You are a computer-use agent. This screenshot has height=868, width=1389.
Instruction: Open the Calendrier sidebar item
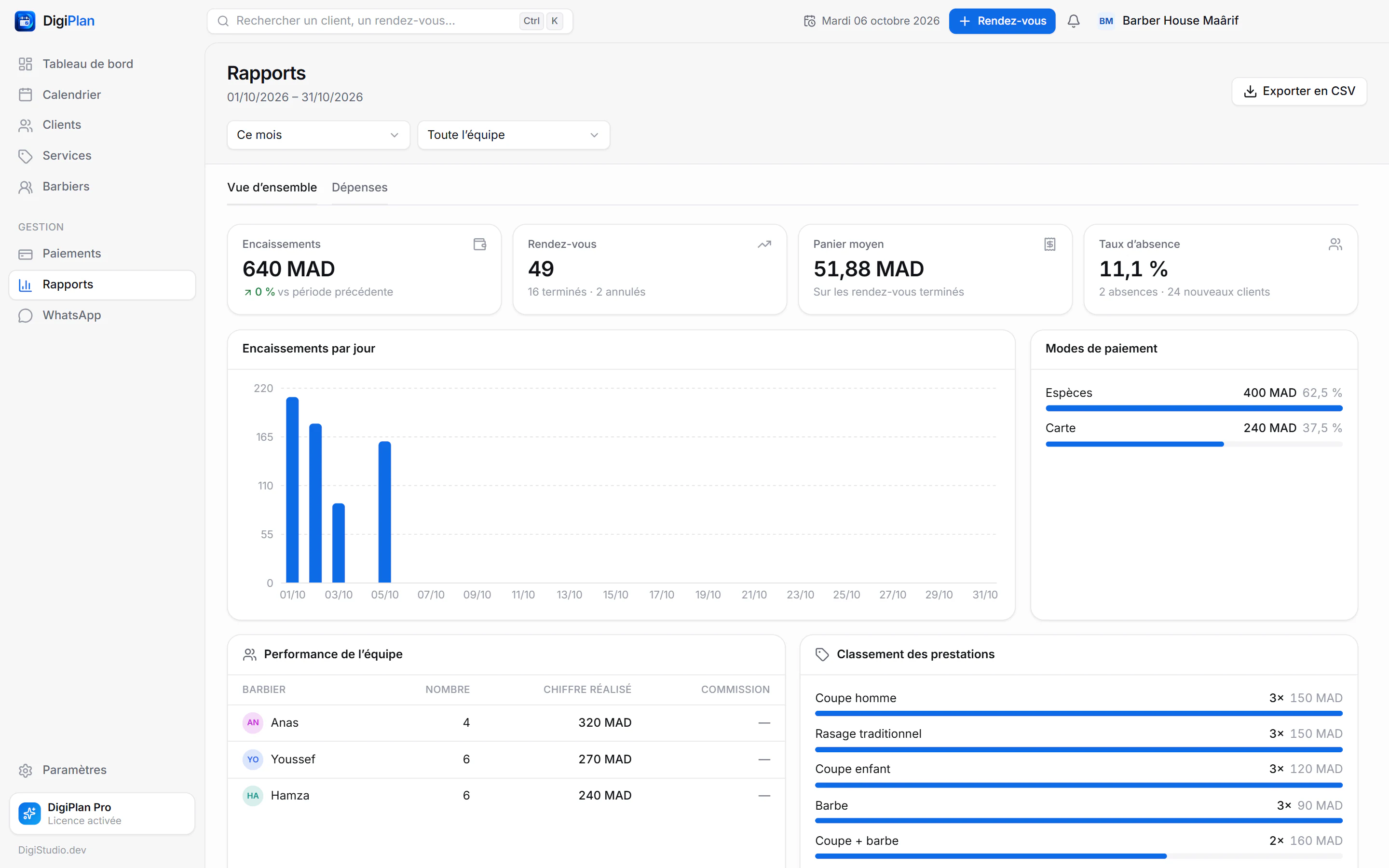pyautogui.click(x=102, y=95)
